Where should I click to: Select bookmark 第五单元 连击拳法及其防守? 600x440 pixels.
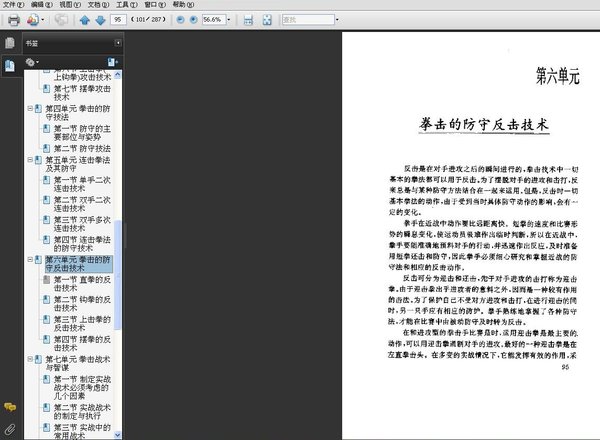coord(78,164)
